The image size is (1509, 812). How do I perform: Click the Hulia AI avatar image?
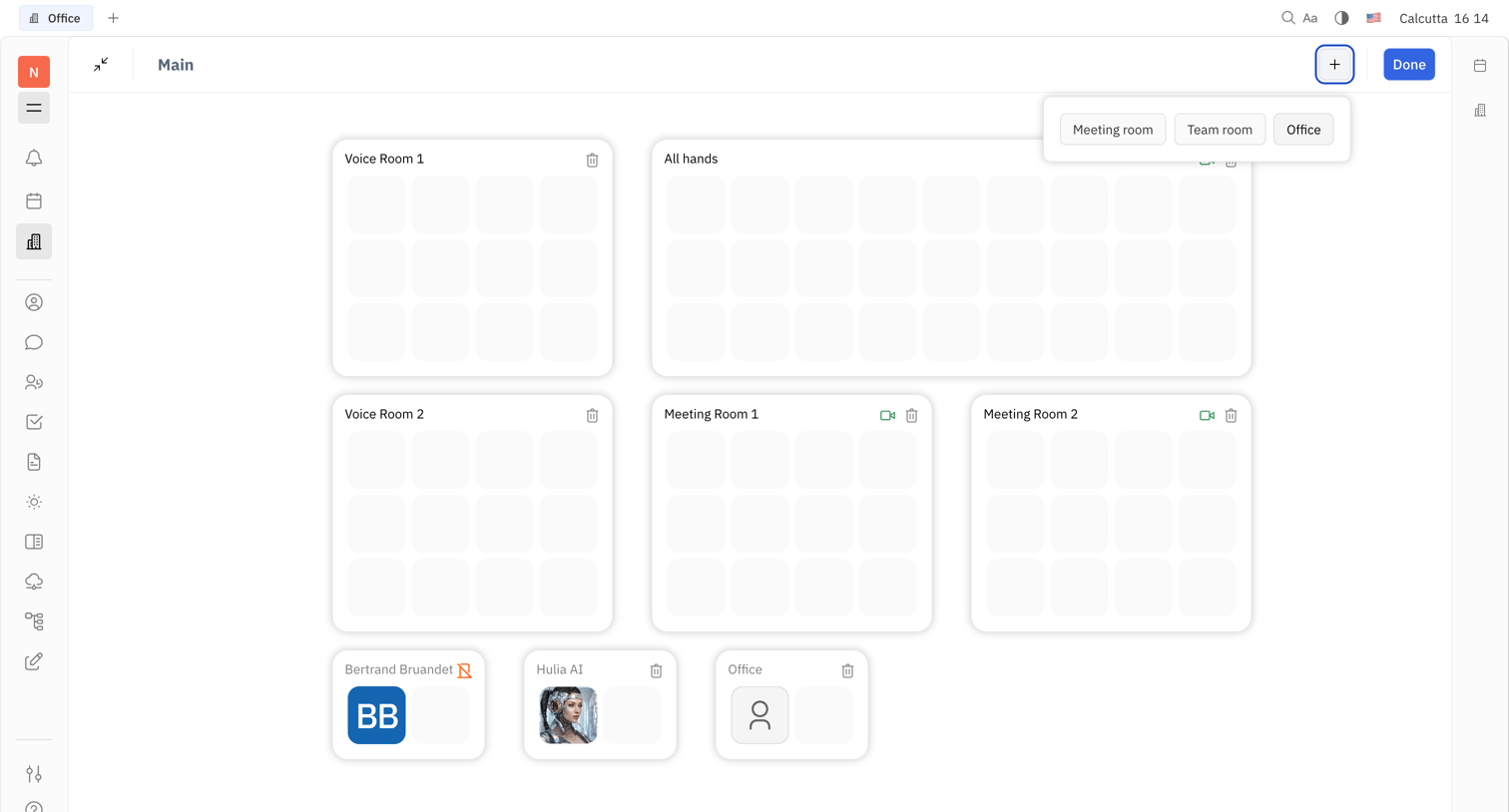point(568,715)
